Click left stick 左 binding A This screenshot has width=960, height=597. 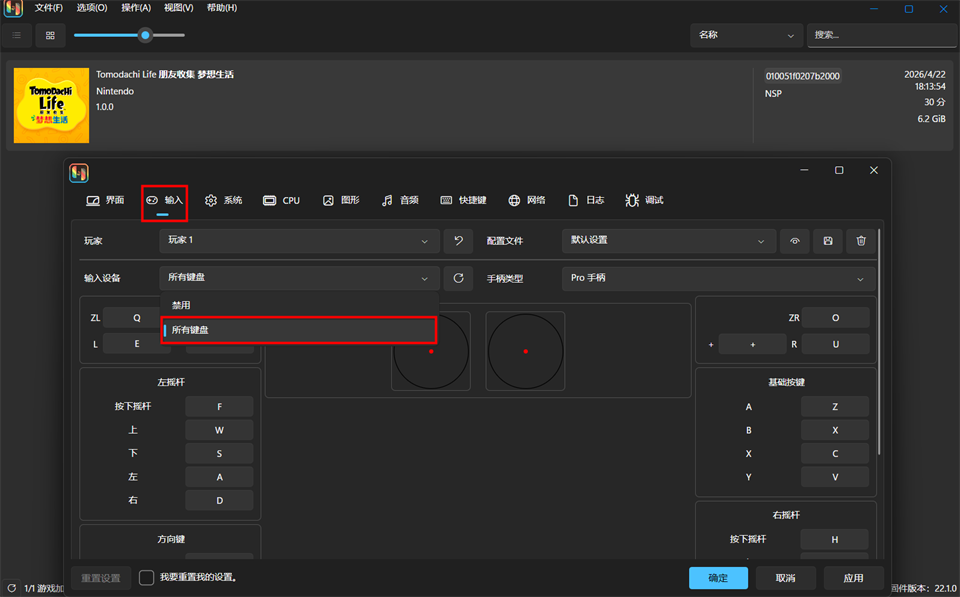pos(219,477)
